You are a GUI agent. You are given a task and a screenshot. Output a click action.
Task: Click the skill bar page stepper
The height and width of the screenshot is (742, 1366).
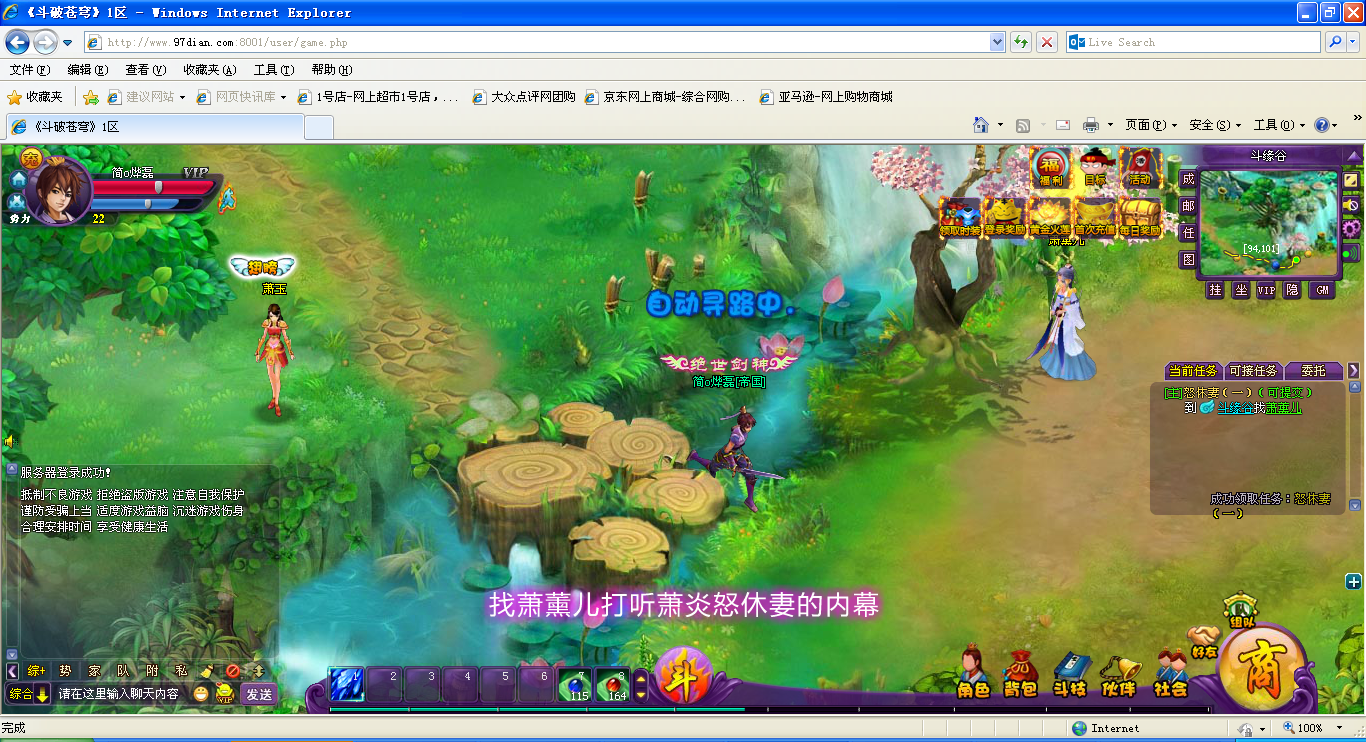tap(642, 685)
